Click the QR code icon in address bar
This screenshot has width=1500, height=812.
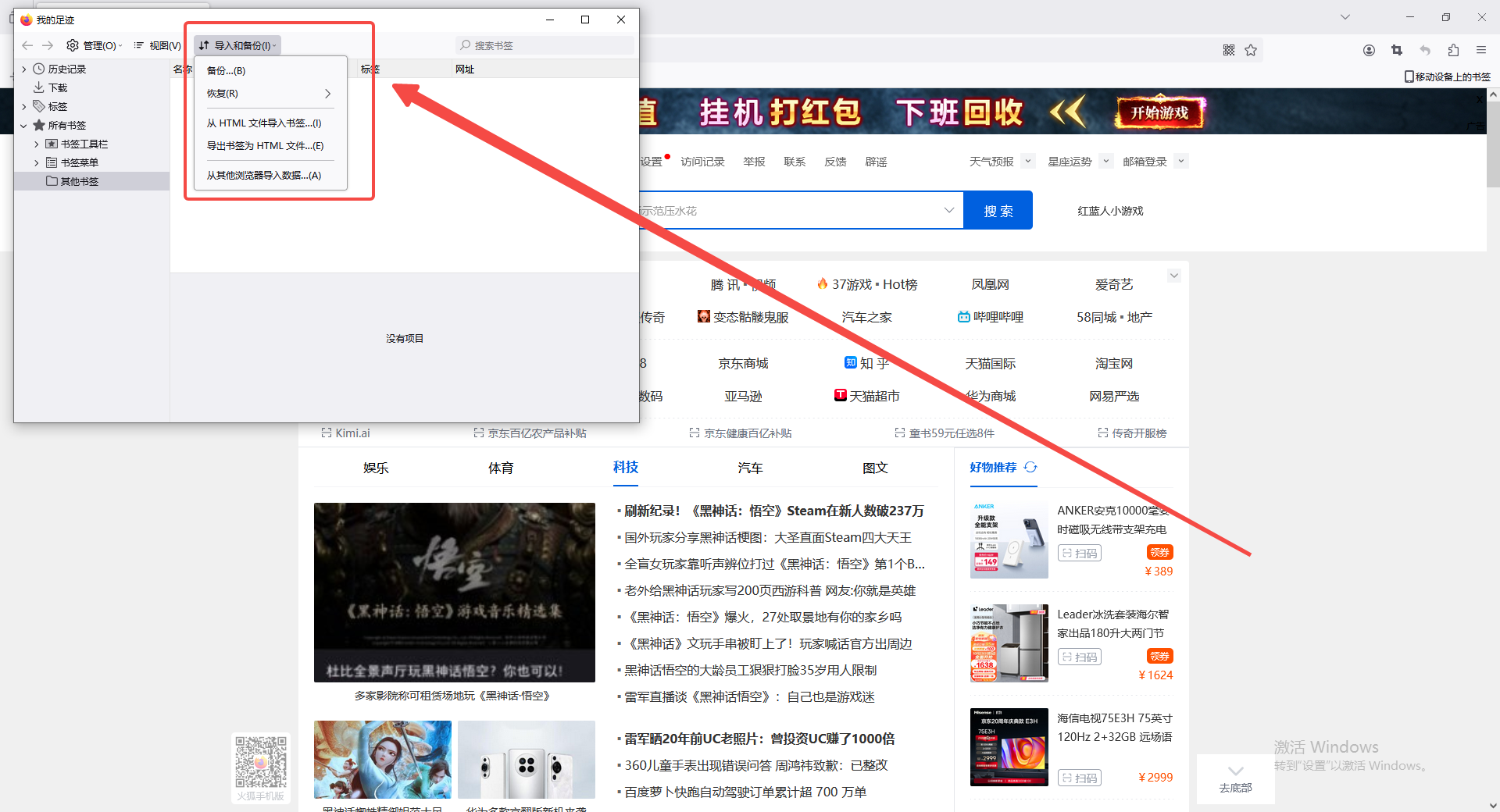pyautogui.click(x=1229, y=50)
